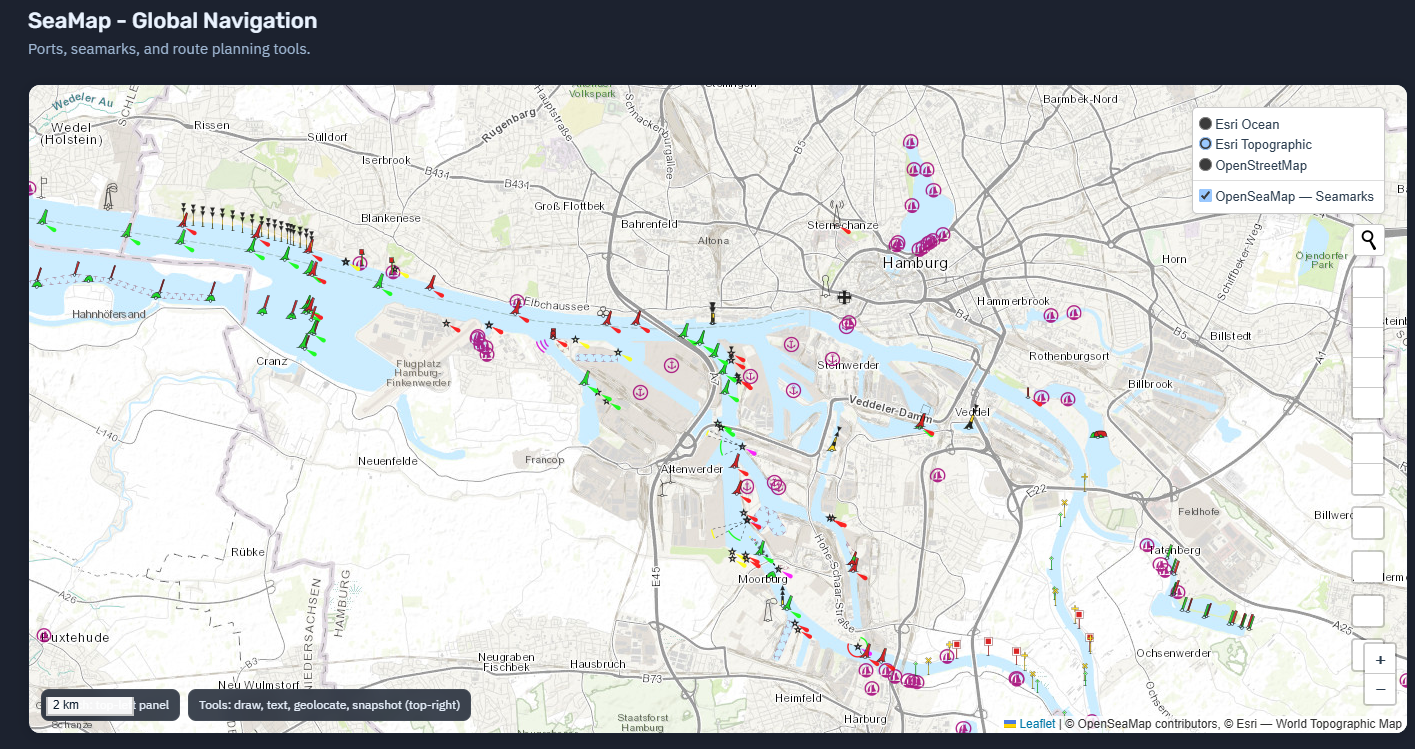Zoom in with the plus button

click(x=1380, y=660)
